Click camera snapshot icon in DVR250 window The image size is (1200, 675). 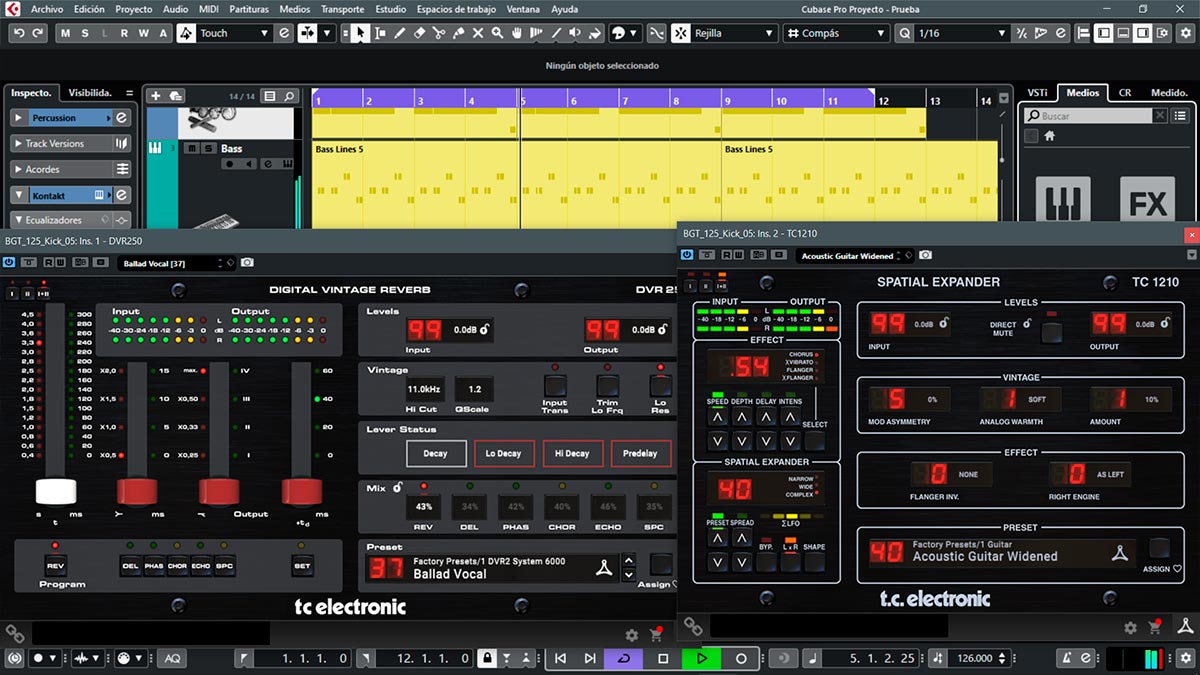click(x=247, y=263)
